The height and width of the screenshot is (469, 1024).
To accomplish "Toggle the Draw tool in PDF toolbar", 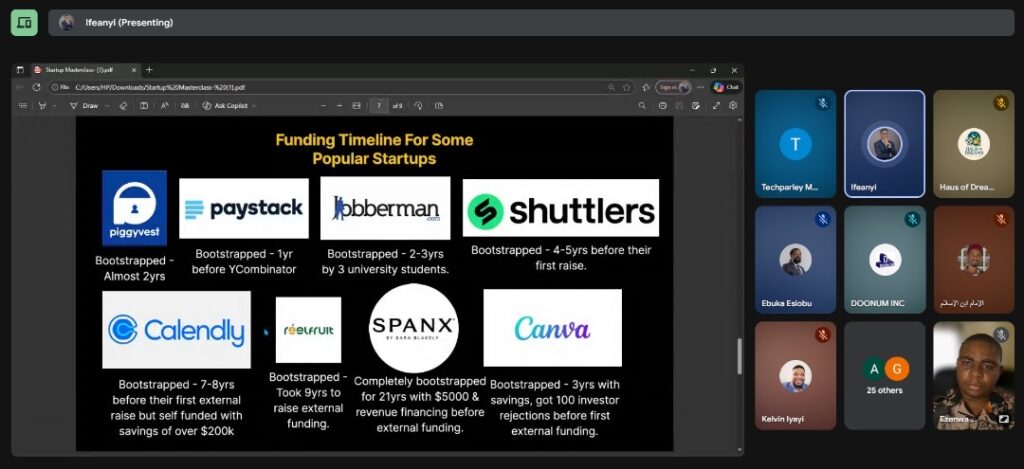I will (84, 105).
